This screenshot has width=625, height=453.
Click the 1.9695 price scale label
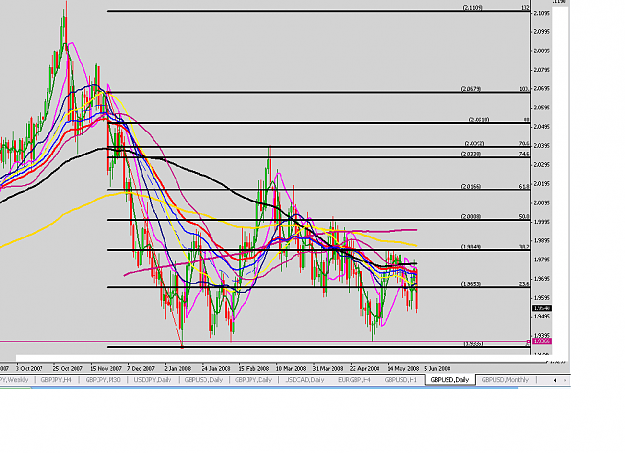[x=542, y=279]
